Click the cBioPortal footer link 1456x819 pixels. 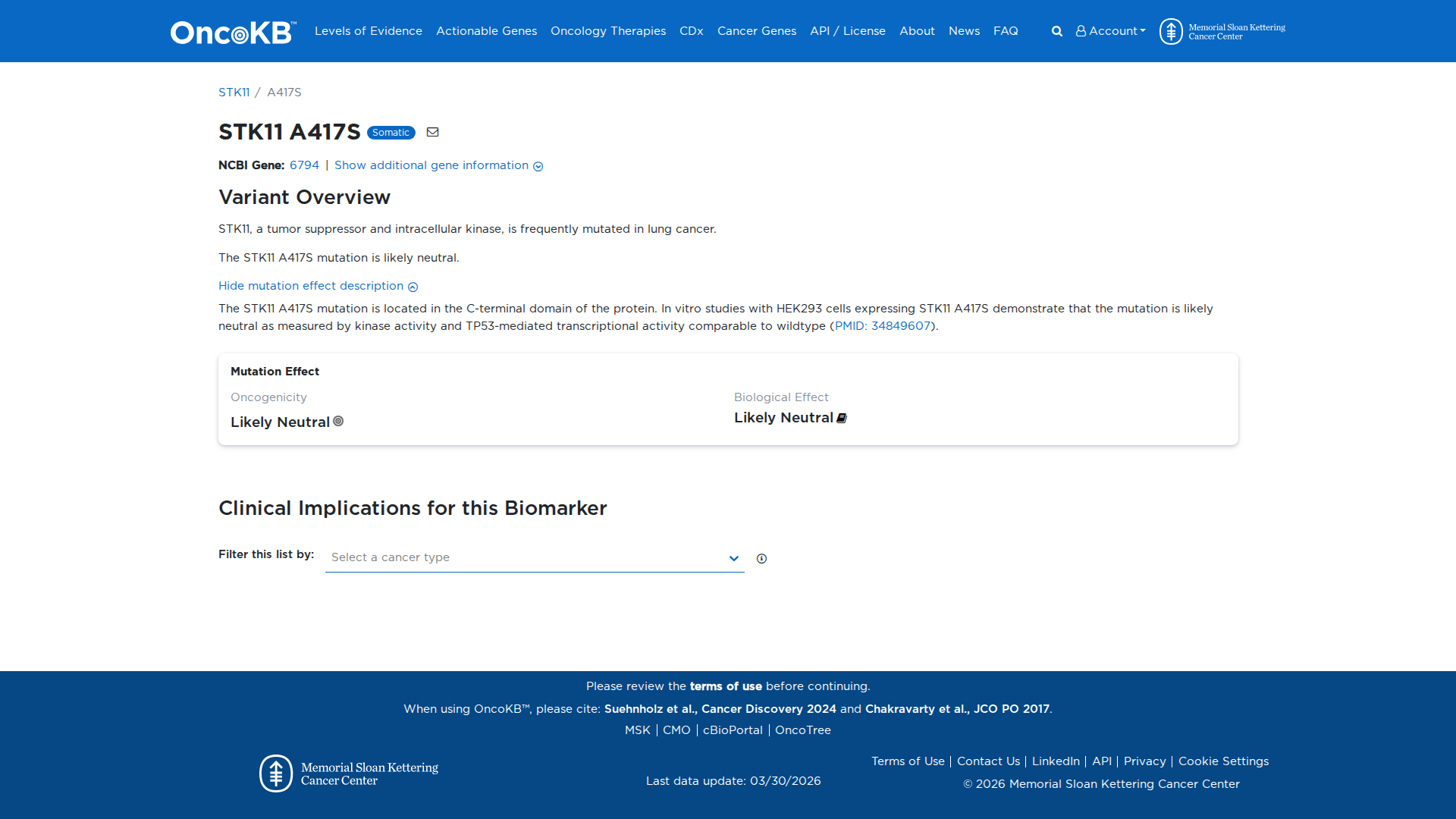(x=732, y=730)
